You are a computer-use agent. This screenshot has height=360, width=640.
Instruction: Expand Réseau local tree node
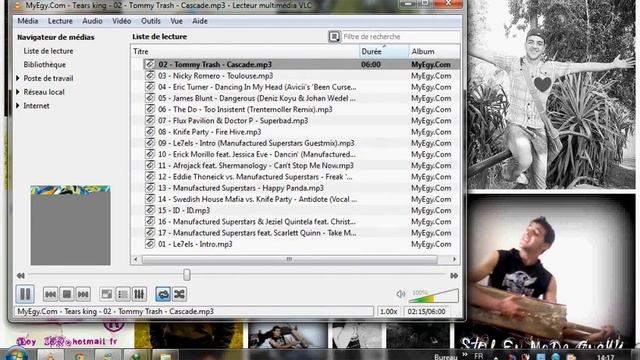[18, 92]
